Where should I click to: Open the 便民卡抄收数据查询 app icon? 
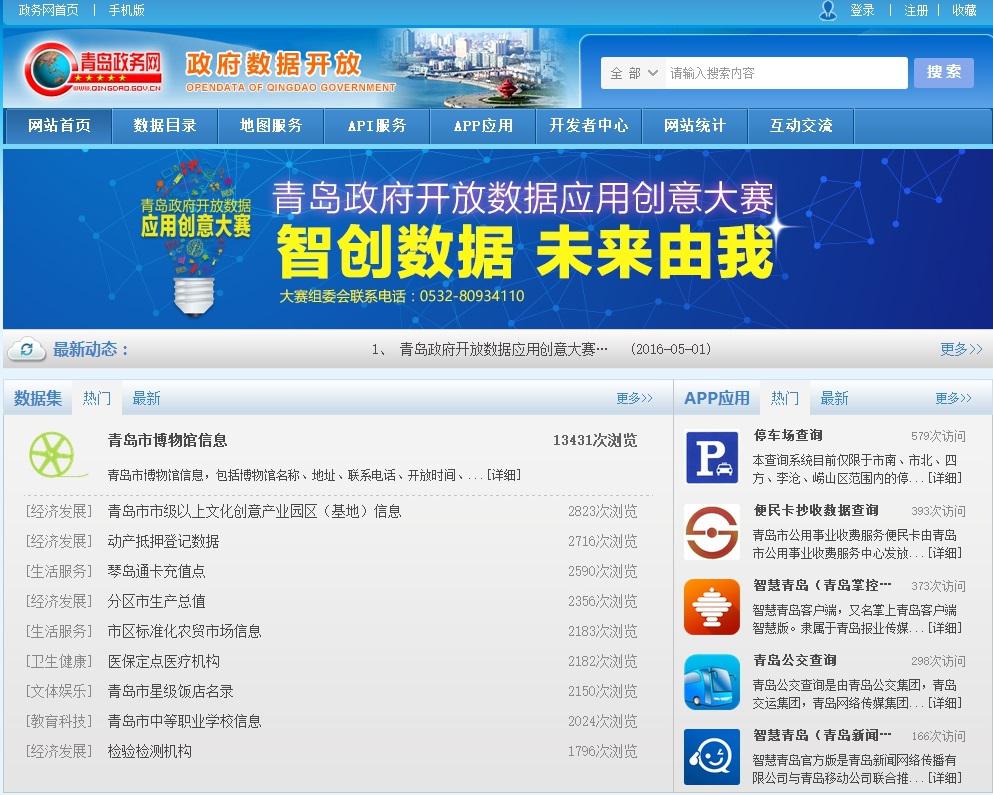pos(712,532)
